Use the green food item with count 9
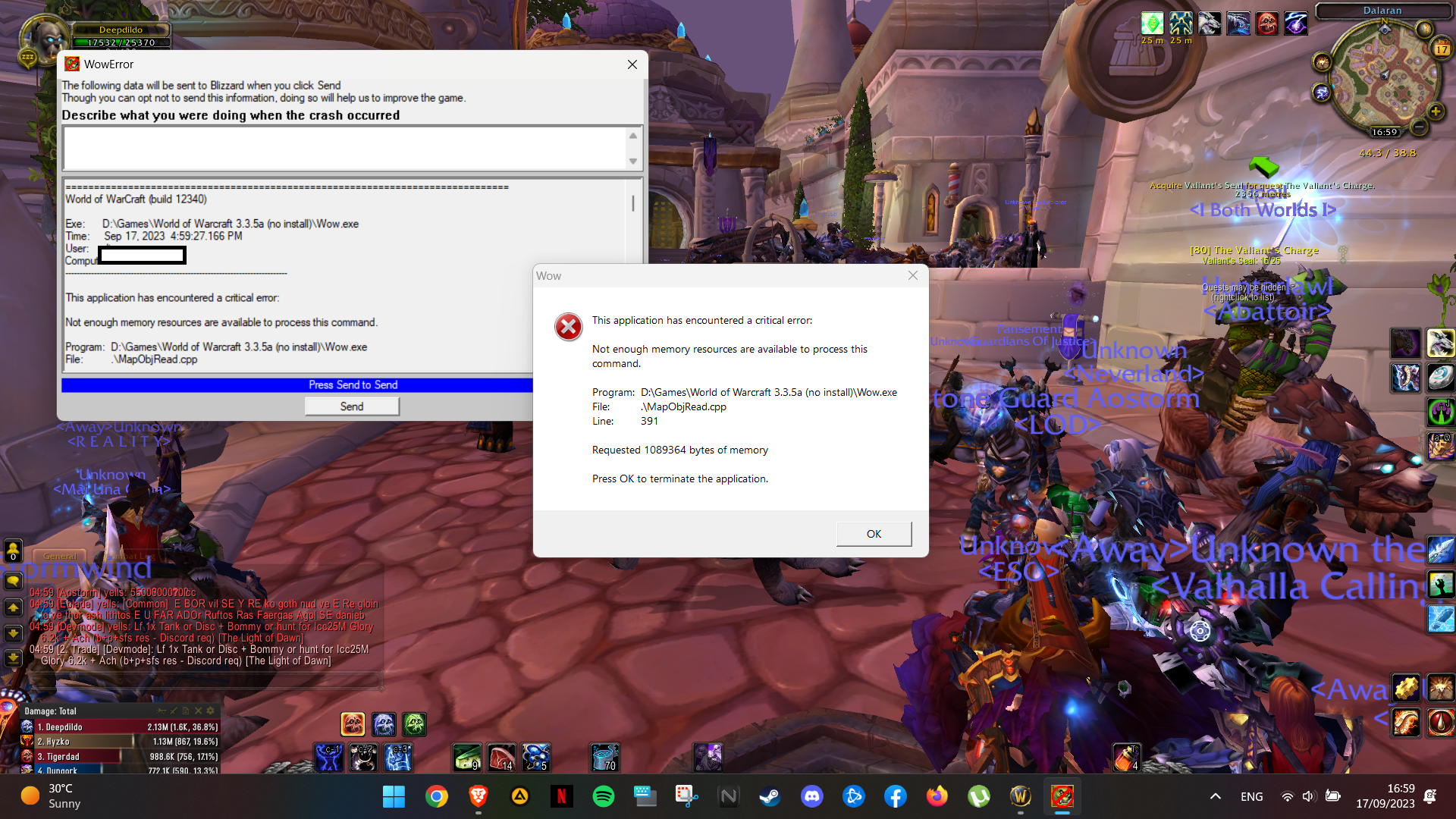1456x819 pixels. pos(466,758)
